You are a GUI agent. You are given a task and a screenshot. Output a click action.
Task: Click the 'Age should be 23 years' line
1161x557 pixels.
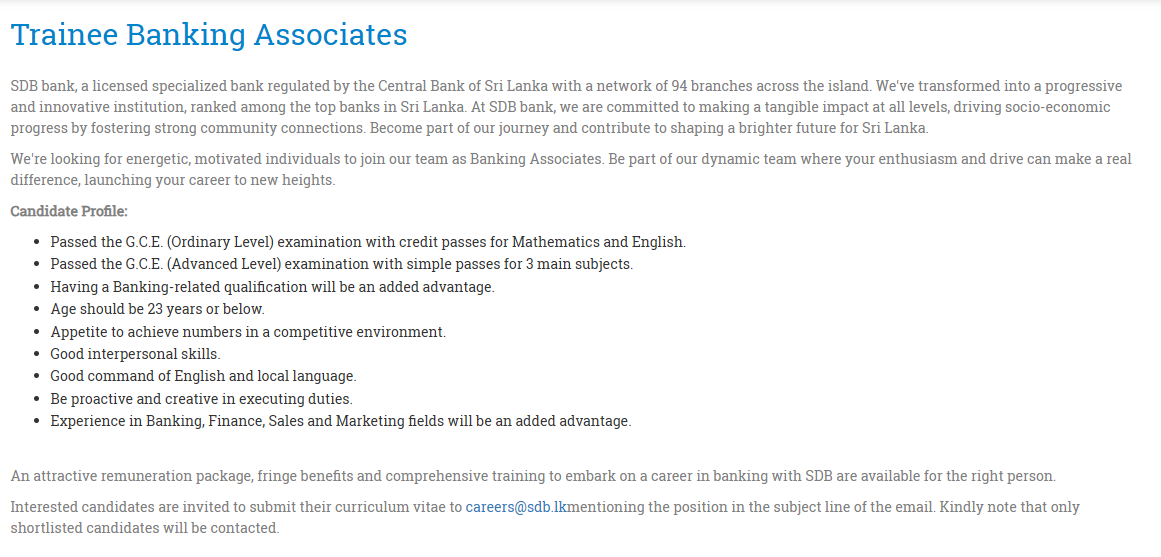point(157,309)
